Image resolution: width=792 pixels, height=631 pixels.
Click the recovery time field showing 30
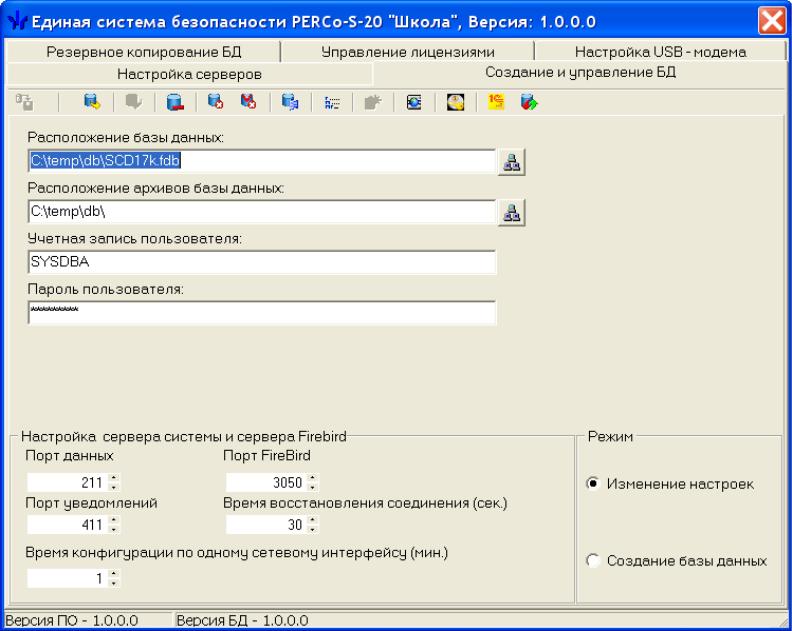[267, 524]
